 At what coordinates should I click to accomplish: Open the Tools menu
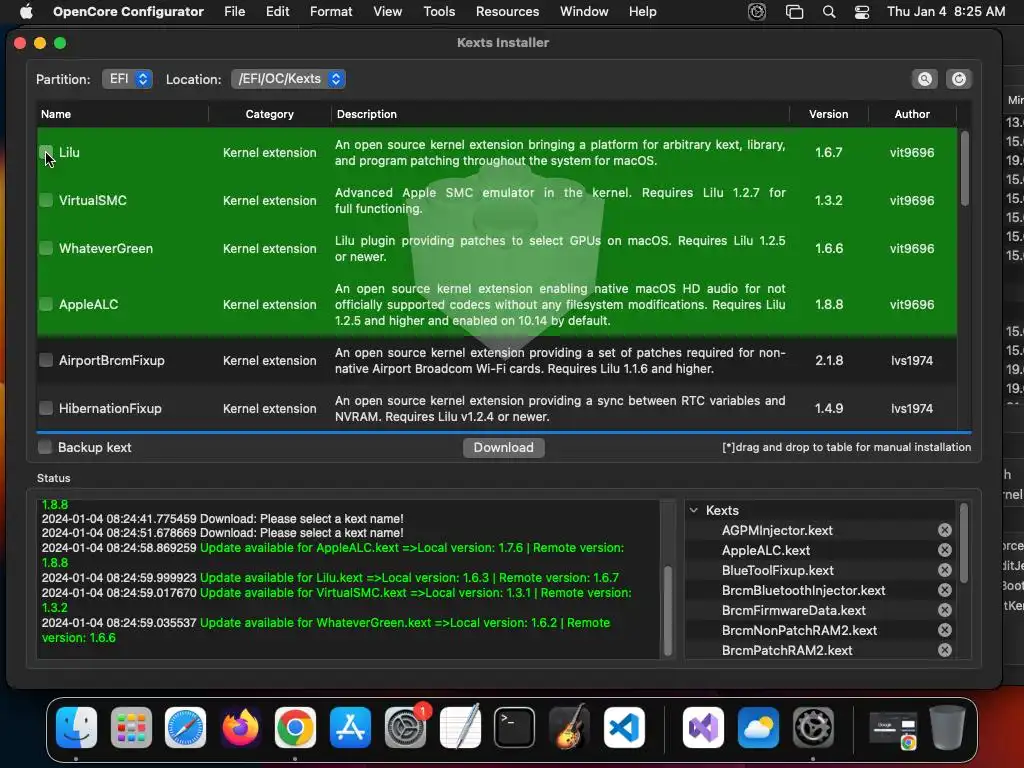(439, 12)
